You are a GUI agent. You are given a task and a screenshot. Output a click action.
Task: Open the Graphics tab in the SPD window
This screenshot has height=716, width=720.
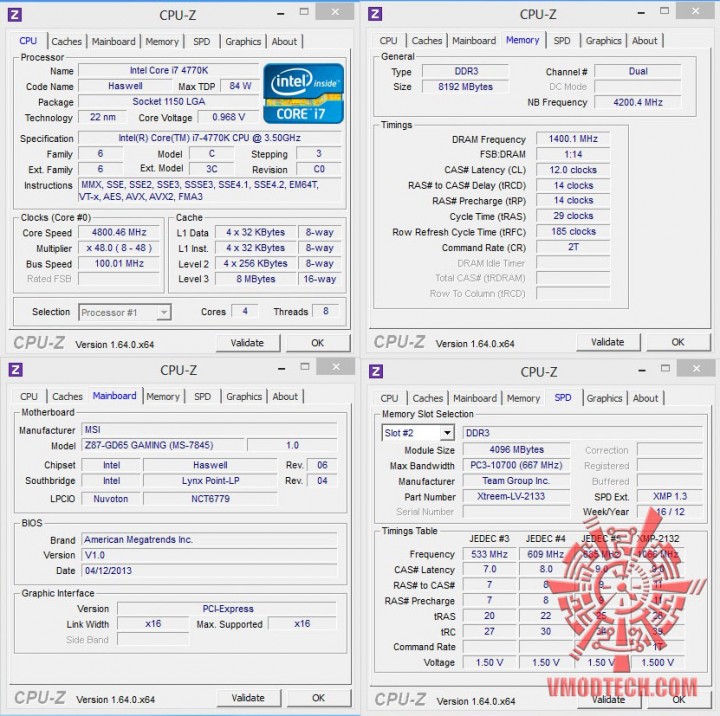(x=604, y=398)
